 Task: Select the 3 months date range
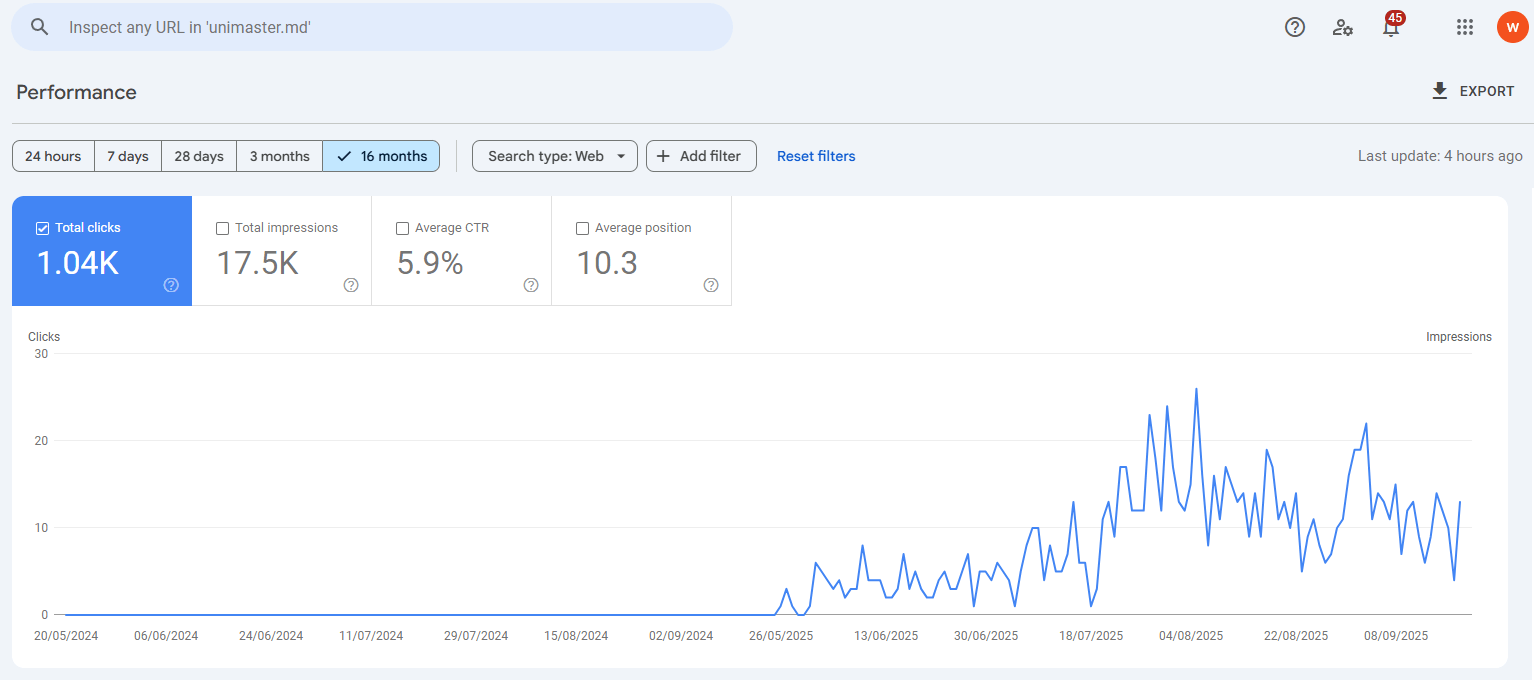[x=279, y=156]
